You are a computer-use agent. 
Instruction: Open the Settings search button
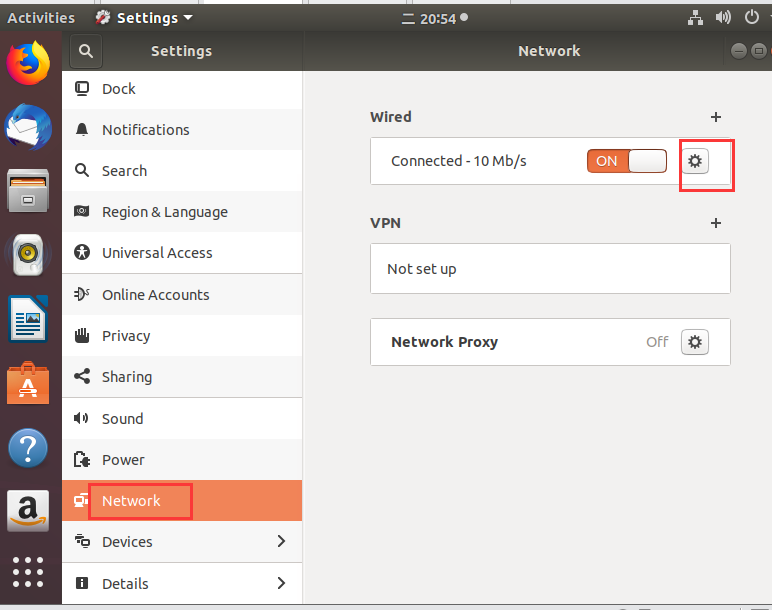pyautogui.click(x=86, y=51)
